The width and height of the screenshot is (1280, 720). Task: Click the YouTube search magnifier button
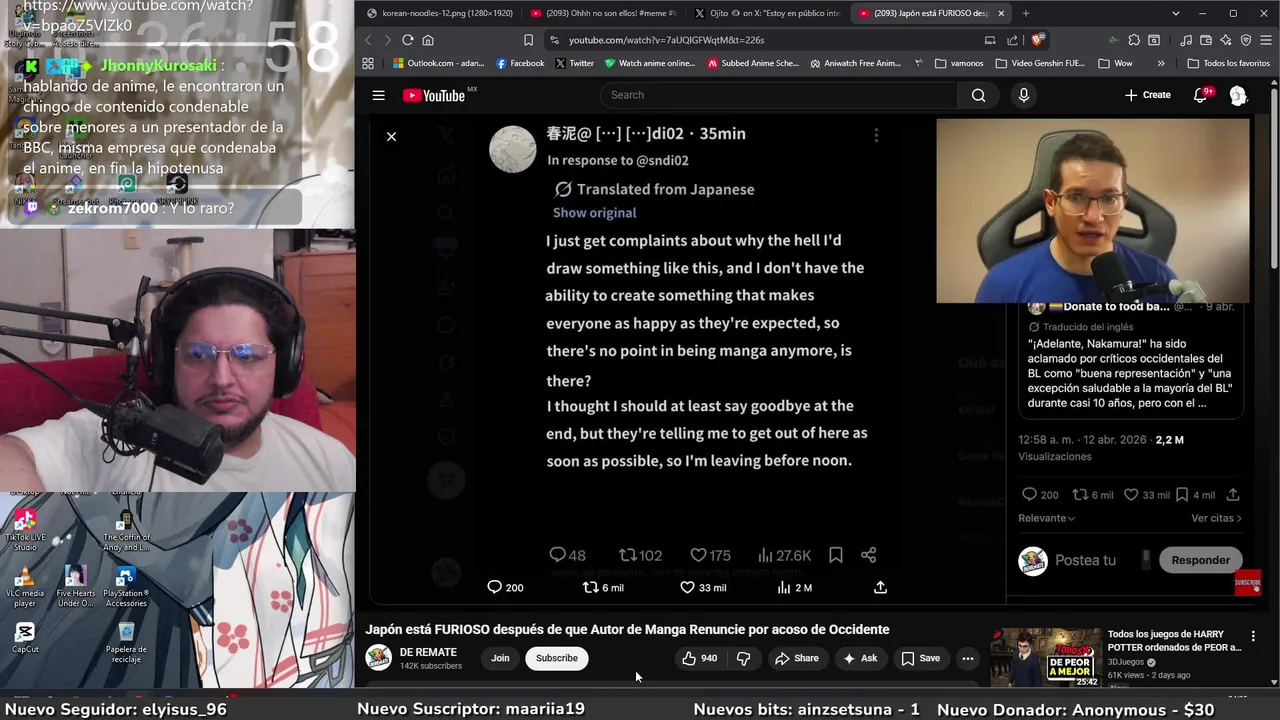[x=978, y=95]
